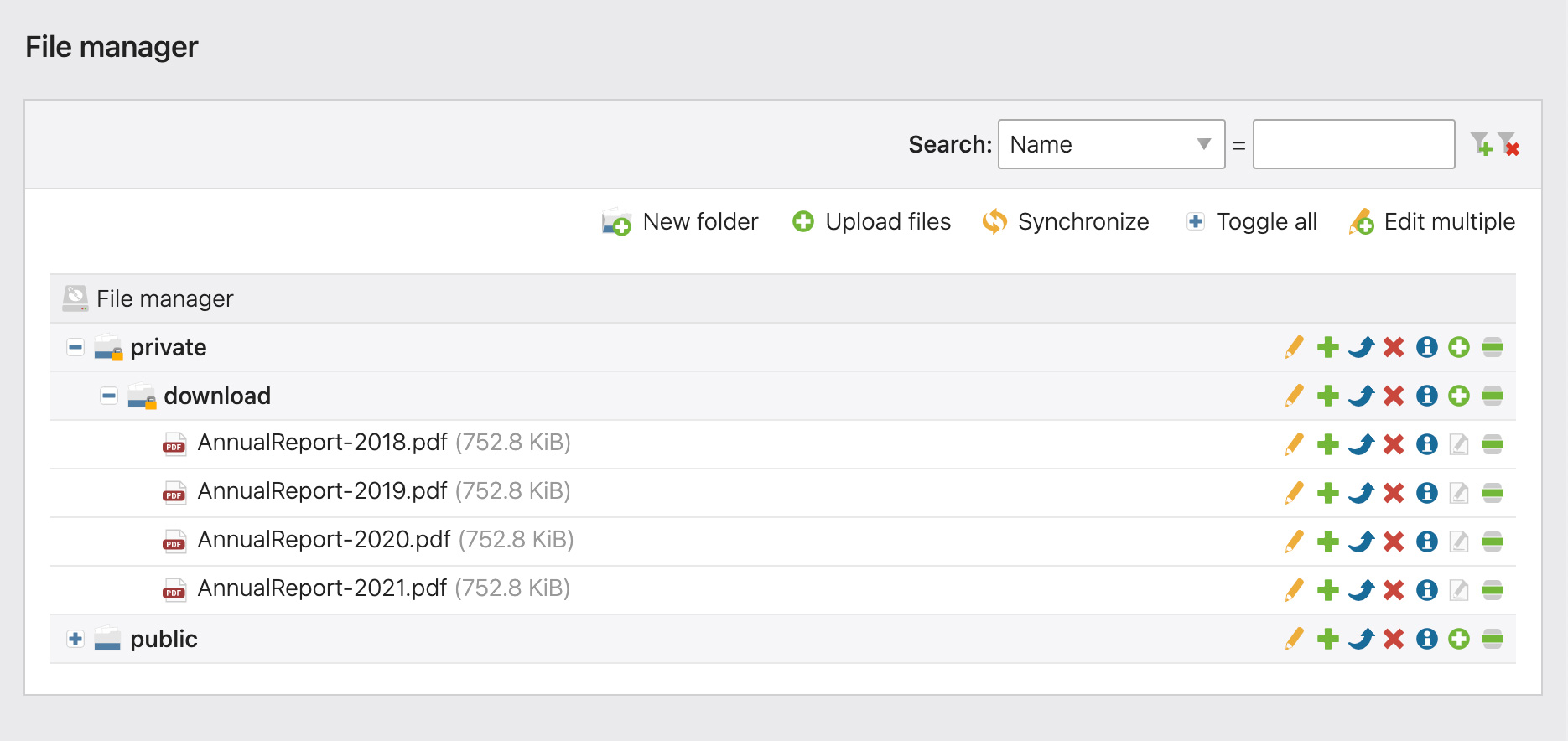Click circled green plus on public folder row
Image resolution: width=1568 pixels, height=741 pixels.
pyautogui.click(x=1459, y=639)
